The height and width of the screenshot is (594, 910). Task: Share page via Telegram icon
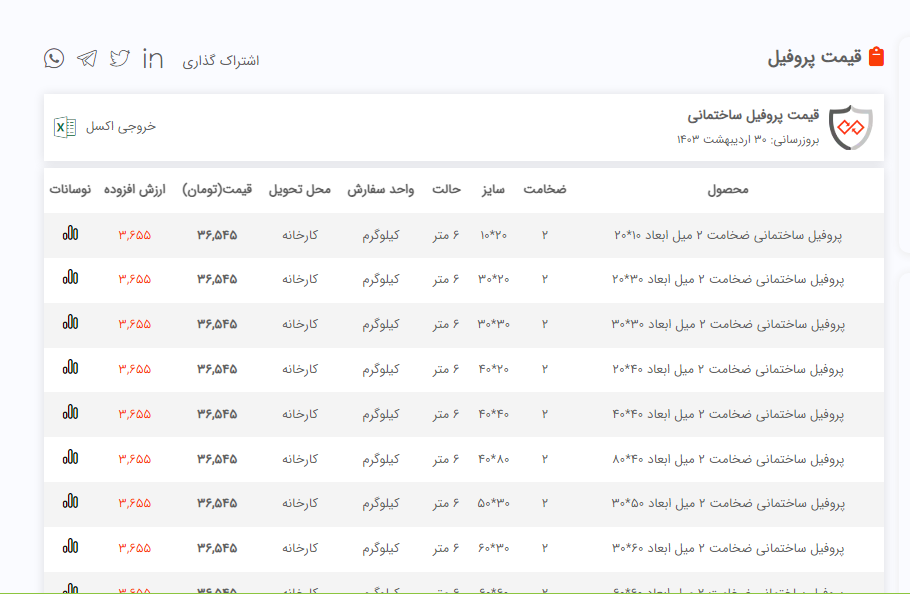coord(87,58)
